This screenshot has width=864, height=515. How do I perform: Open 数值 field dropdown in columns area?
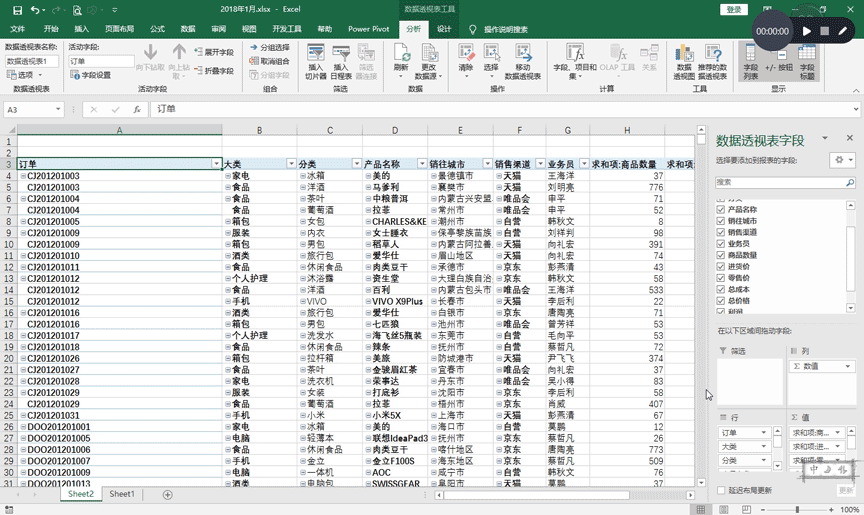[847, 366]
